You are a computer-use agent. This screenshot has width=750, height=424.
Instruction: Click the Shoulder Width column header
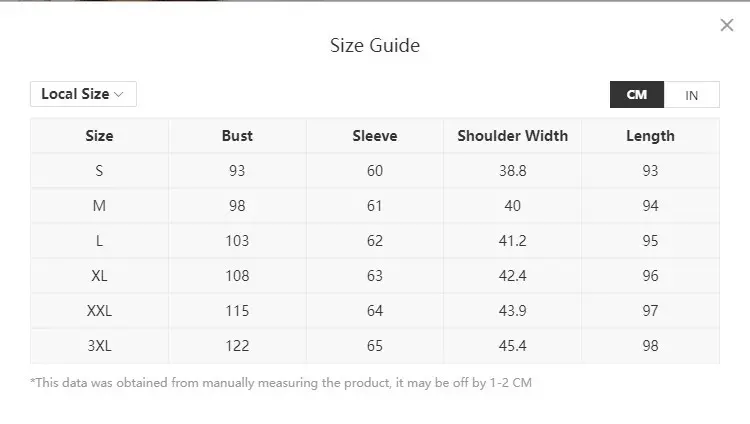point(512,136)
